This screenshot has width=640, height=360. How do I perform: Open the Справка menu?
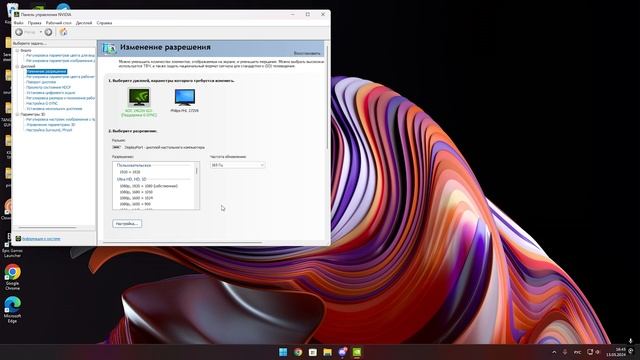click(104, 23)
